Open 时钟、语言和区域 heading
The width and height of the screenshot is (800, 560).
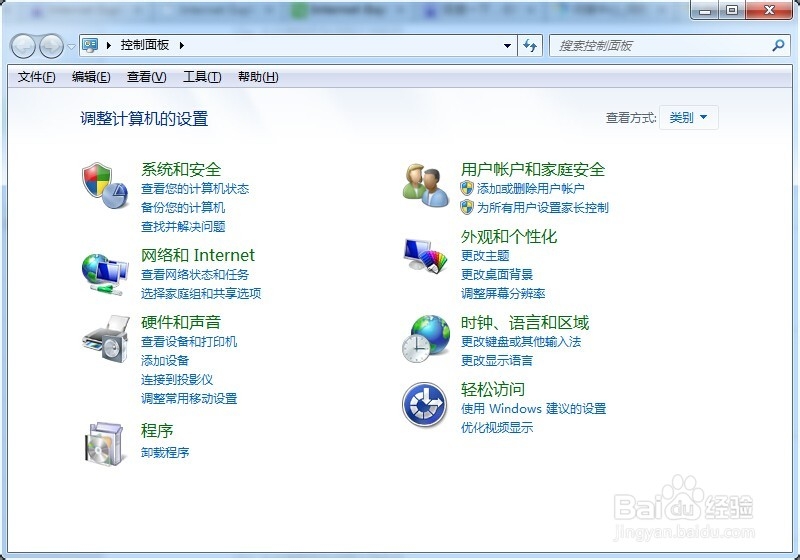pyautogui.click(x=524, y=322)
